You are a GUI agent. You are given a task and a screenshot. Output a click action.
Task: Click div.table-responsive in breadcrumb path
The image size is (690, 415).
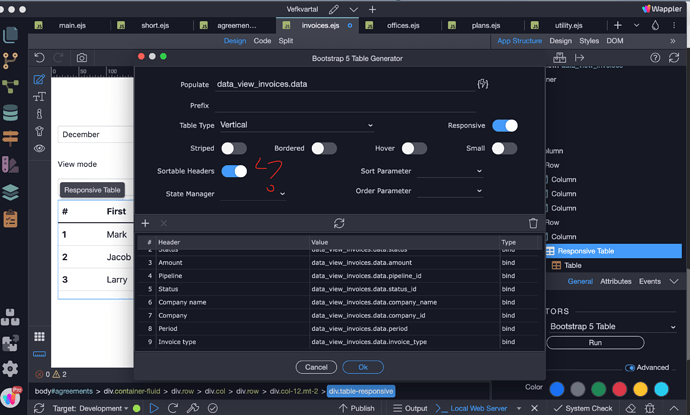click(361, 391)
